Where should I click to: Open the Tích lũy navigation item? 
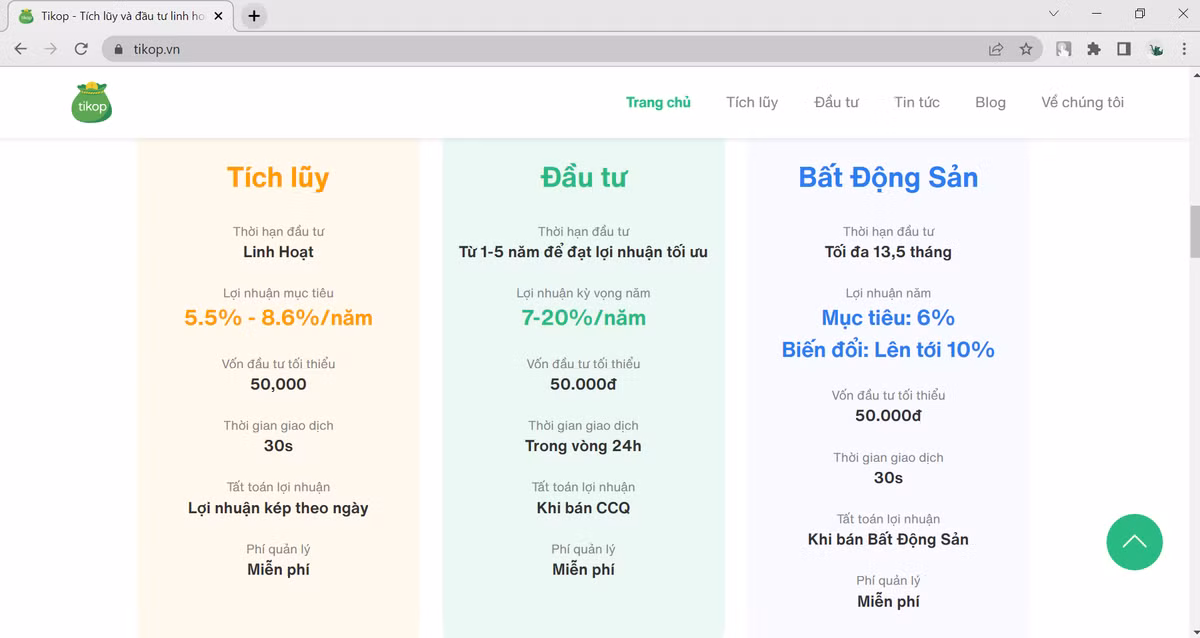tap(752, 102)
